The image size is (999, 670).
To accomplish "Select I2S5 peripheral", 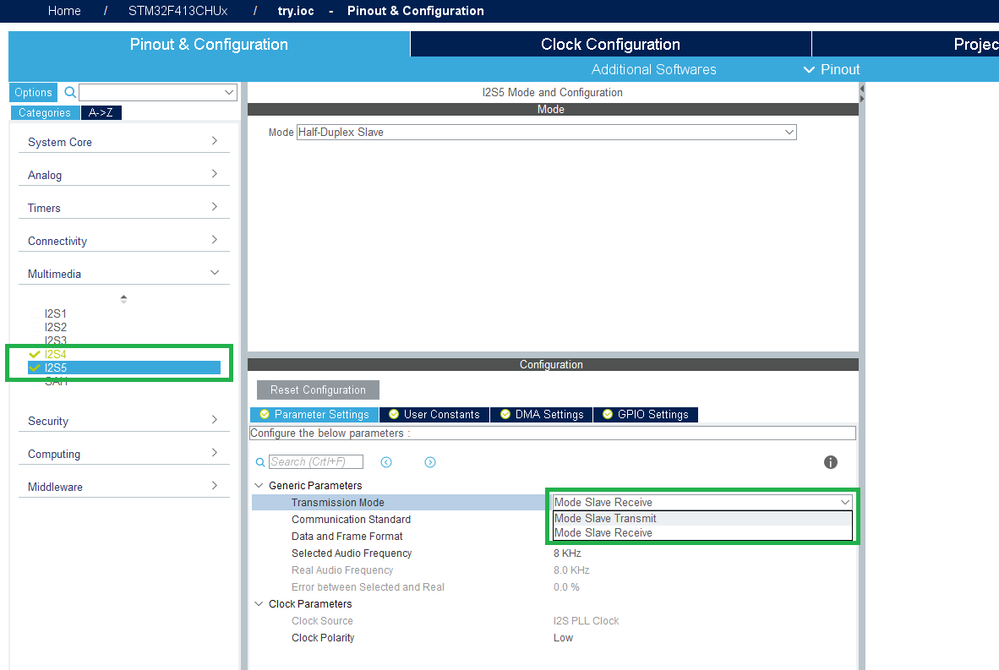I will (124, 367).
